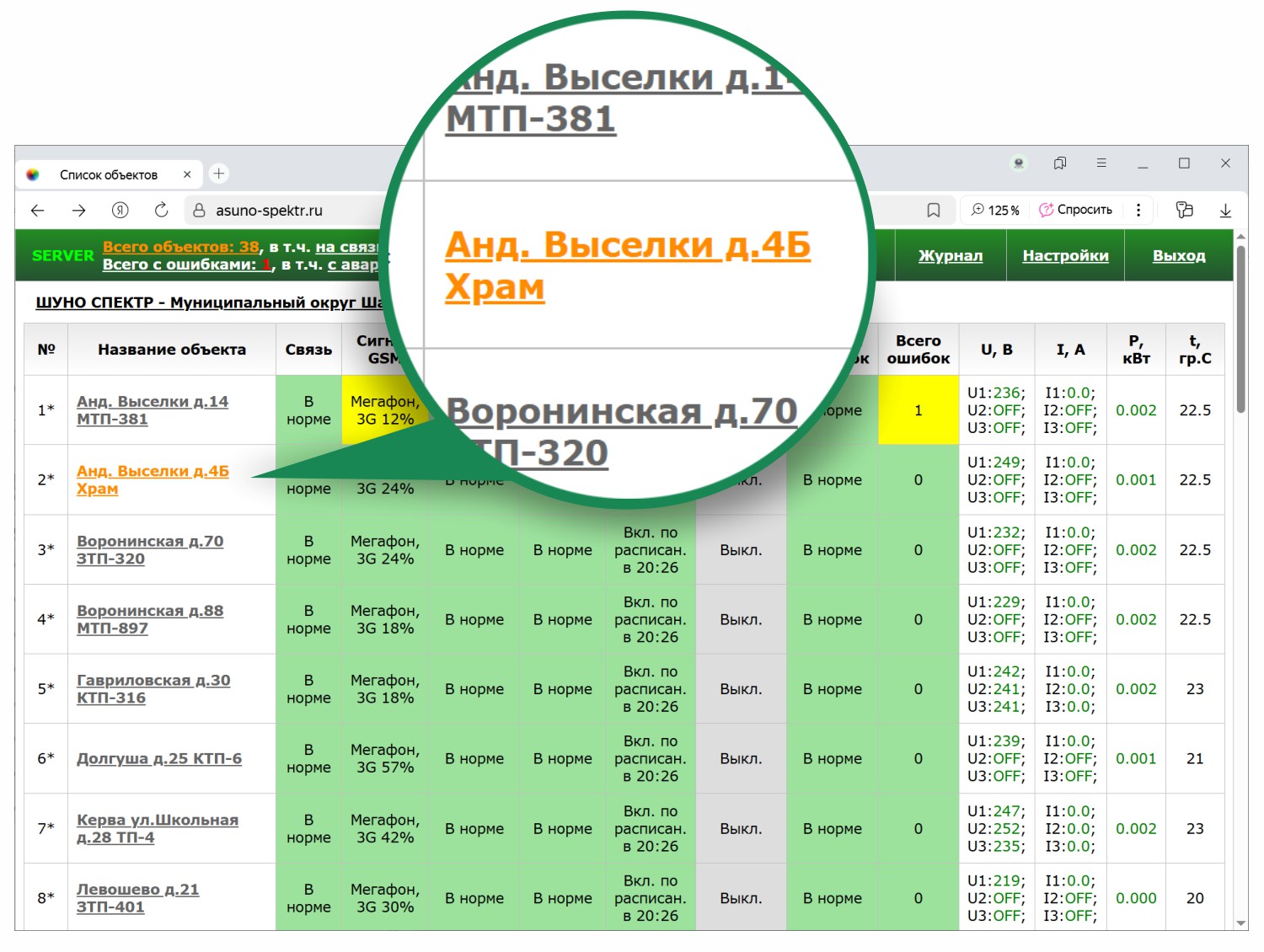Click the Спросить assistant button
The width and height of the screenshot is (1264, 952).
(x=1075, y=211)
